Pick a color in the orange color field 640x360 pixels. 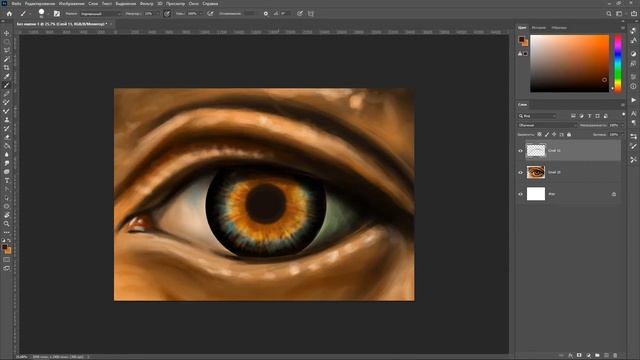click(569, 63)
